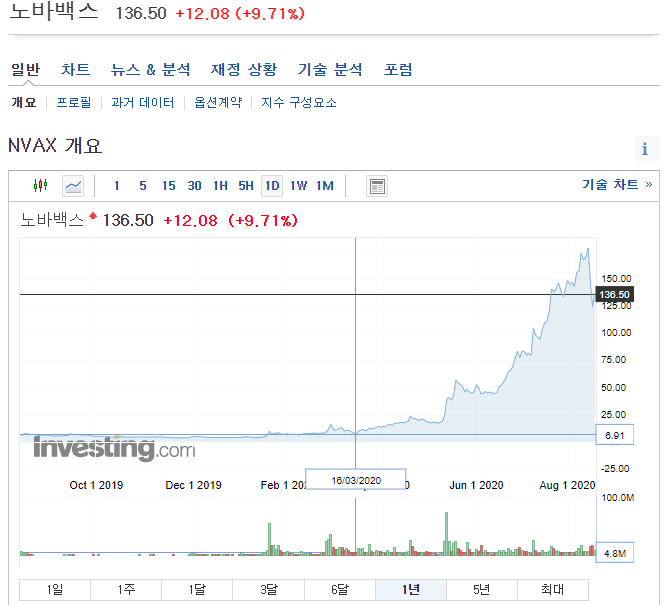Open 지수 구성요소 link

pyautogui.click(x=299, y=102)
